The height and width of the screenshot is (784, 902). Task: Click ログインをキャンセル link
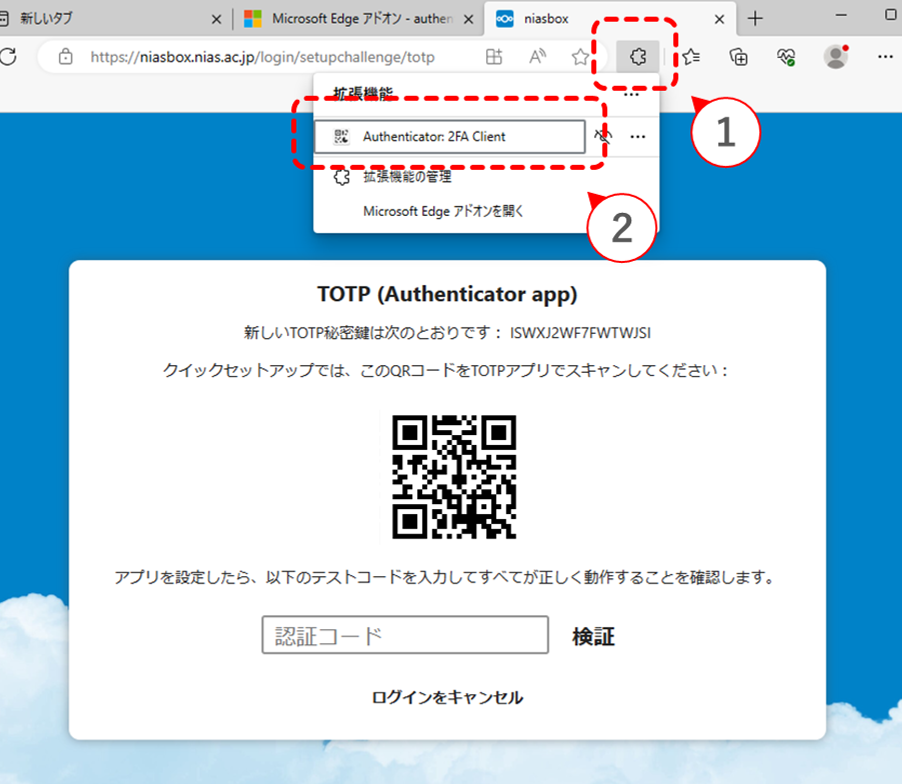(x=447, y=698)
